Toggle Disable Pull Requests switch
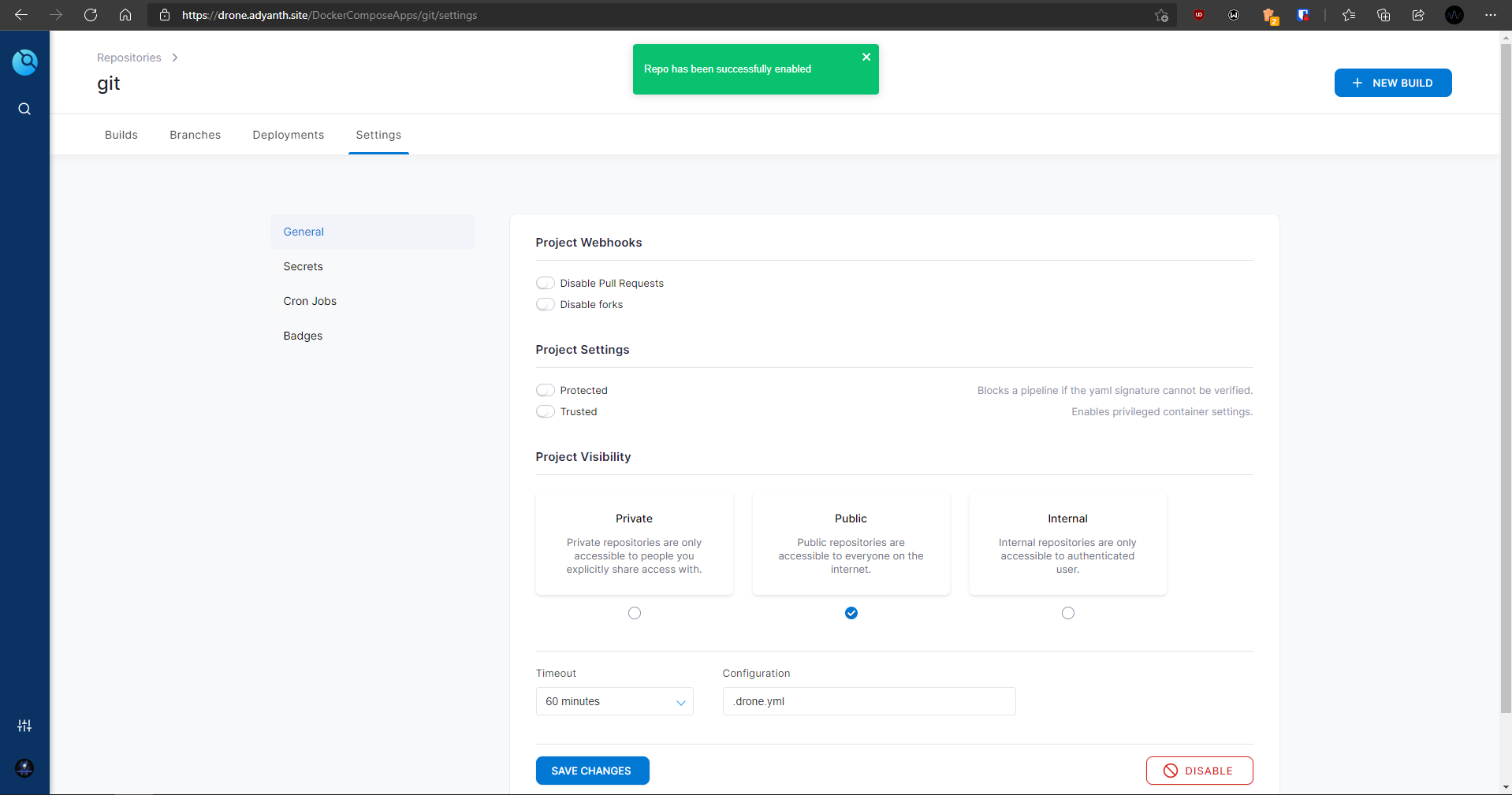The width and height of the screenshot is (1512, 795). pyautogui.click(x=546, y=283)
